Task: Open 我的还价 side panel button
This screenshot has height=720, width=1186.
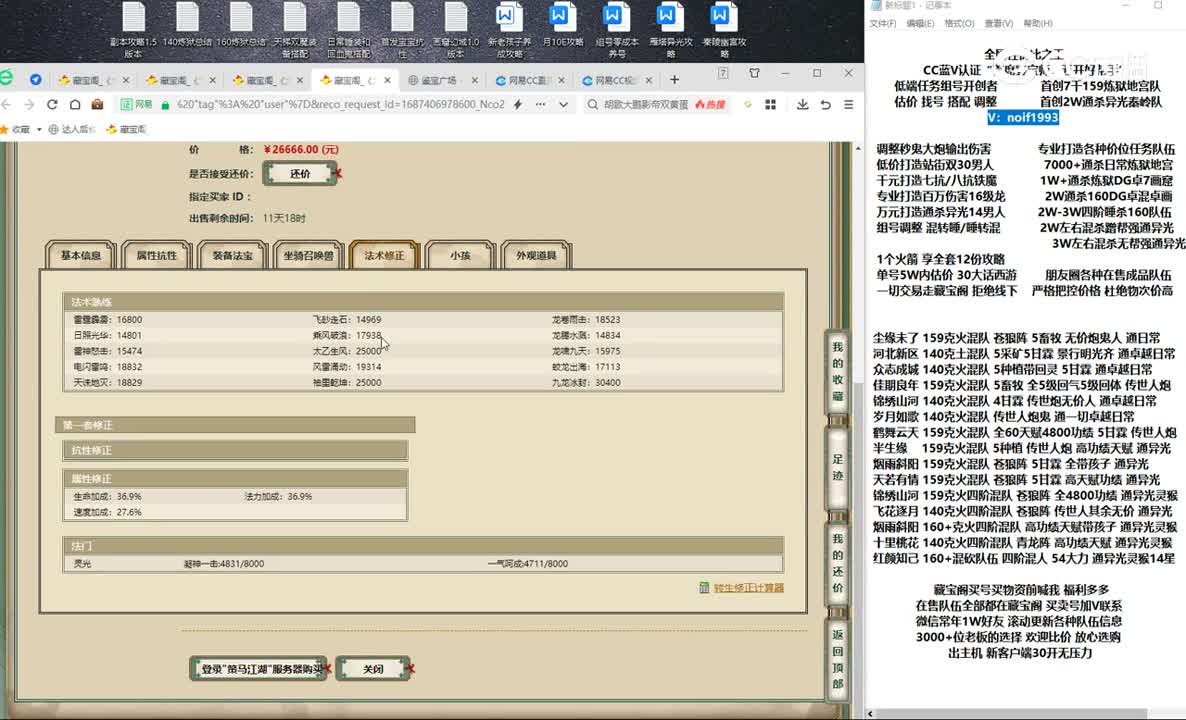Action: (837, 563)
